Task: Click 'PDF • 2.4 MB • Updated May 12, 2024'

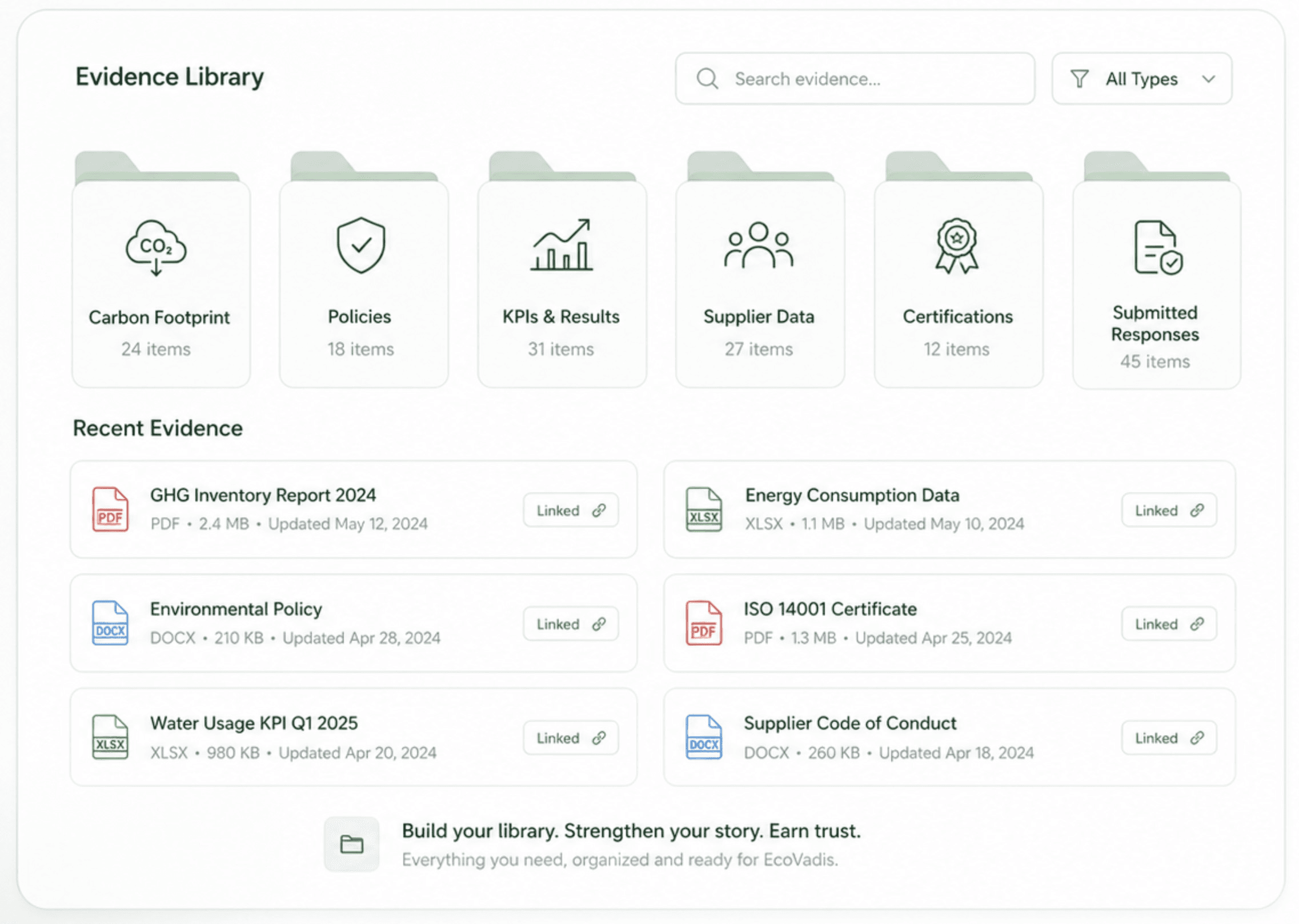Action: 289,524
